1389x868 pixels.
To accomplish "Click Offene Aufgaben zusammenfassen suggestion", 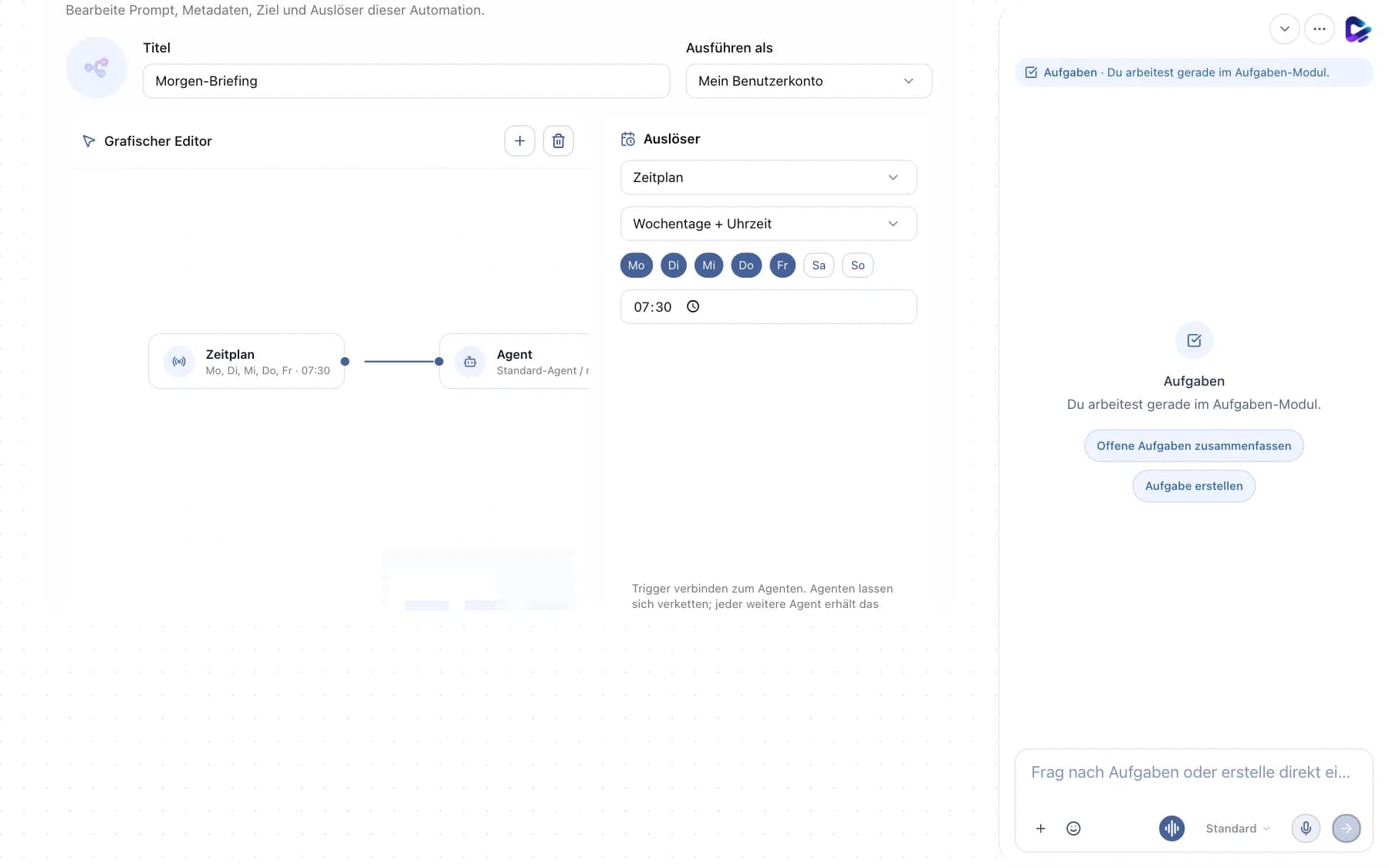I will [x=1194, y=446].
